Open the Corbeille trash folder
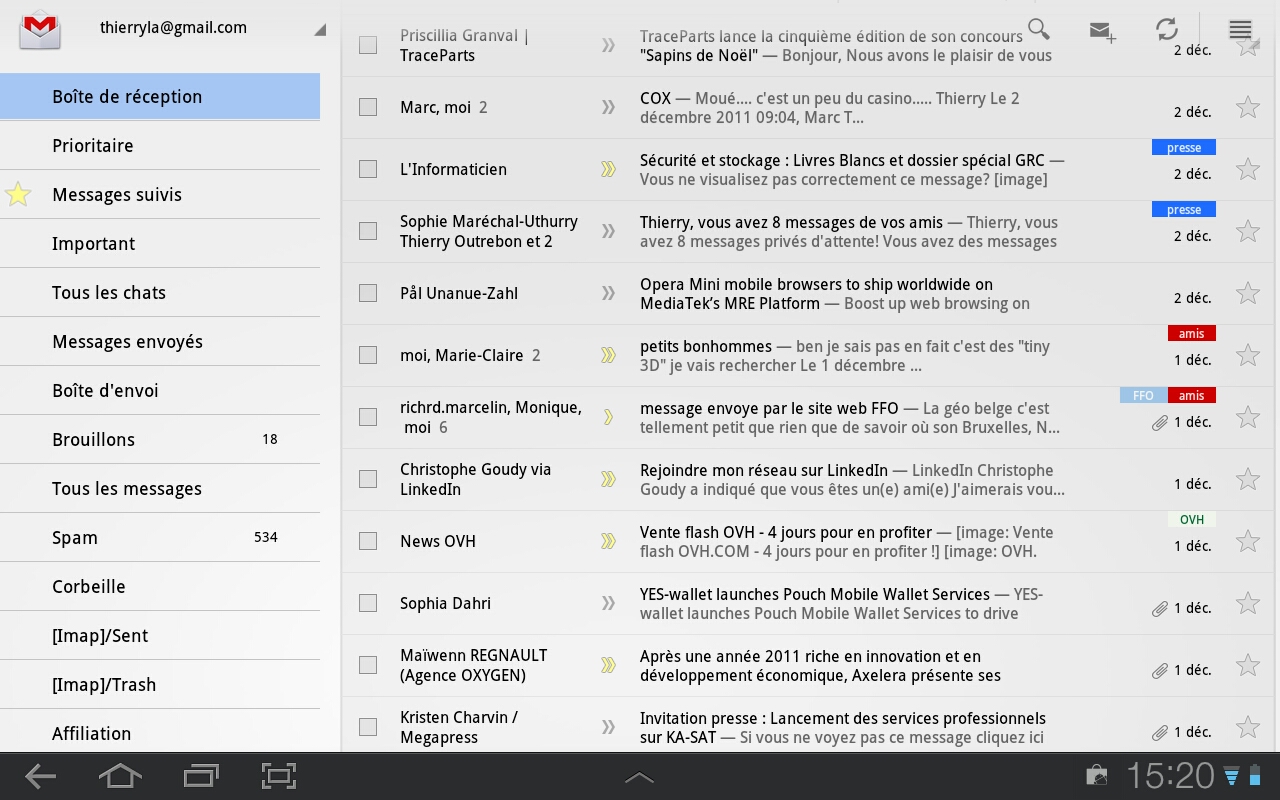 click(160, 587)
